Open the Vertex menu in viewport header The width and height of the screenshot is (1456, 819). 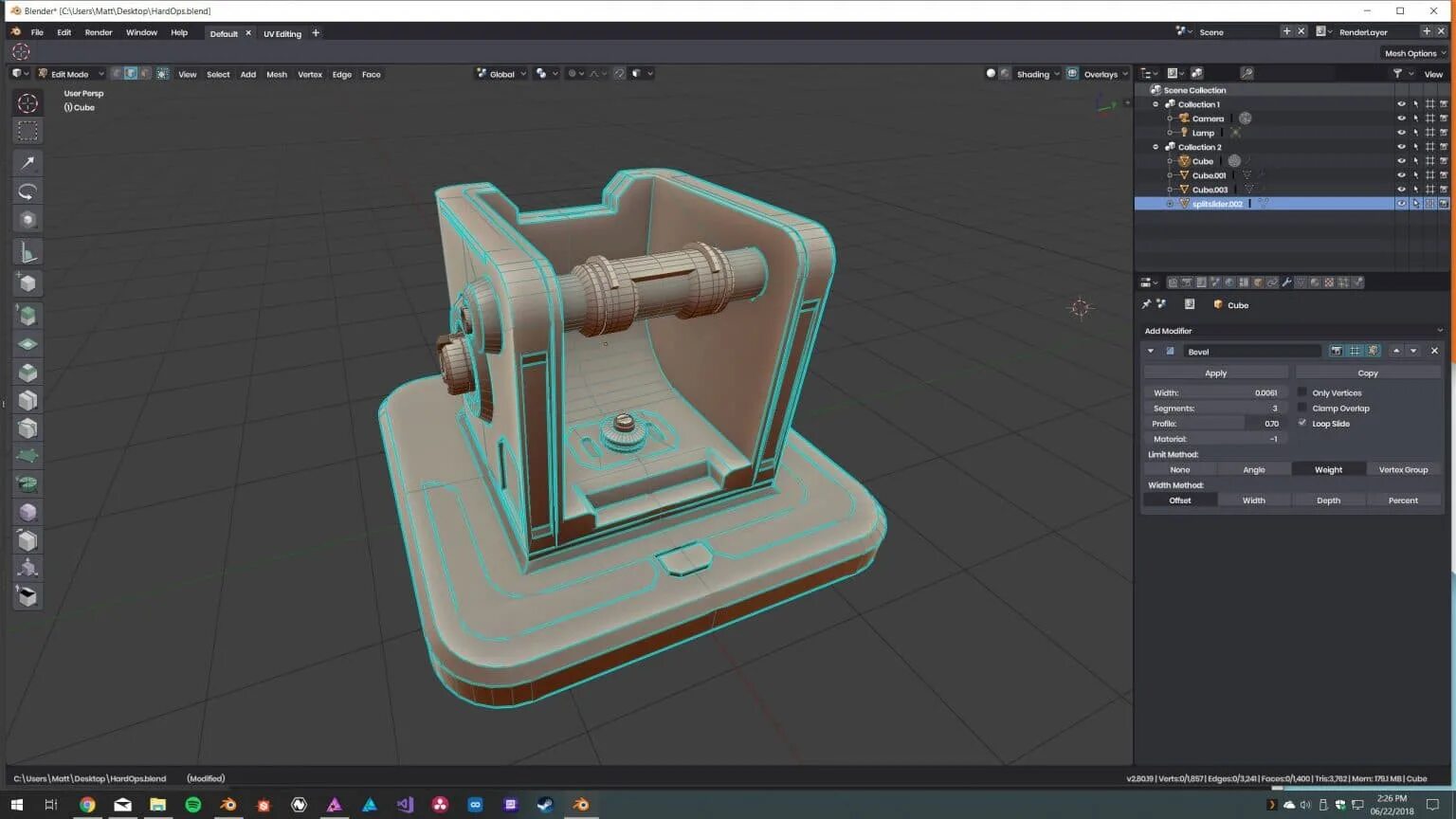310,74
